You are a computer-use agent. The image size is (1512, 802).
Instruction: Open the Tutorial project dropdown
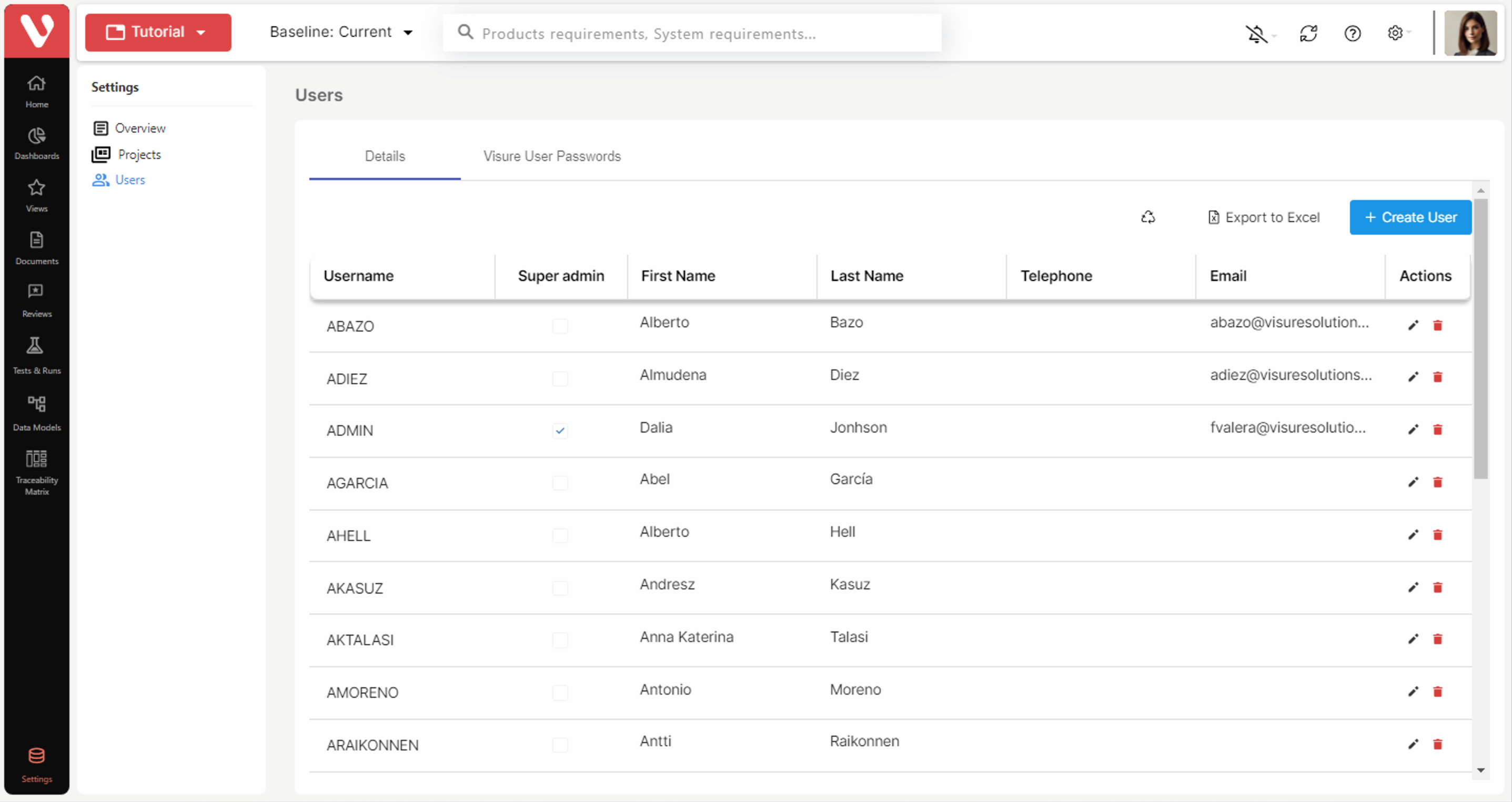pyautogui.click(x=157, y=32)
